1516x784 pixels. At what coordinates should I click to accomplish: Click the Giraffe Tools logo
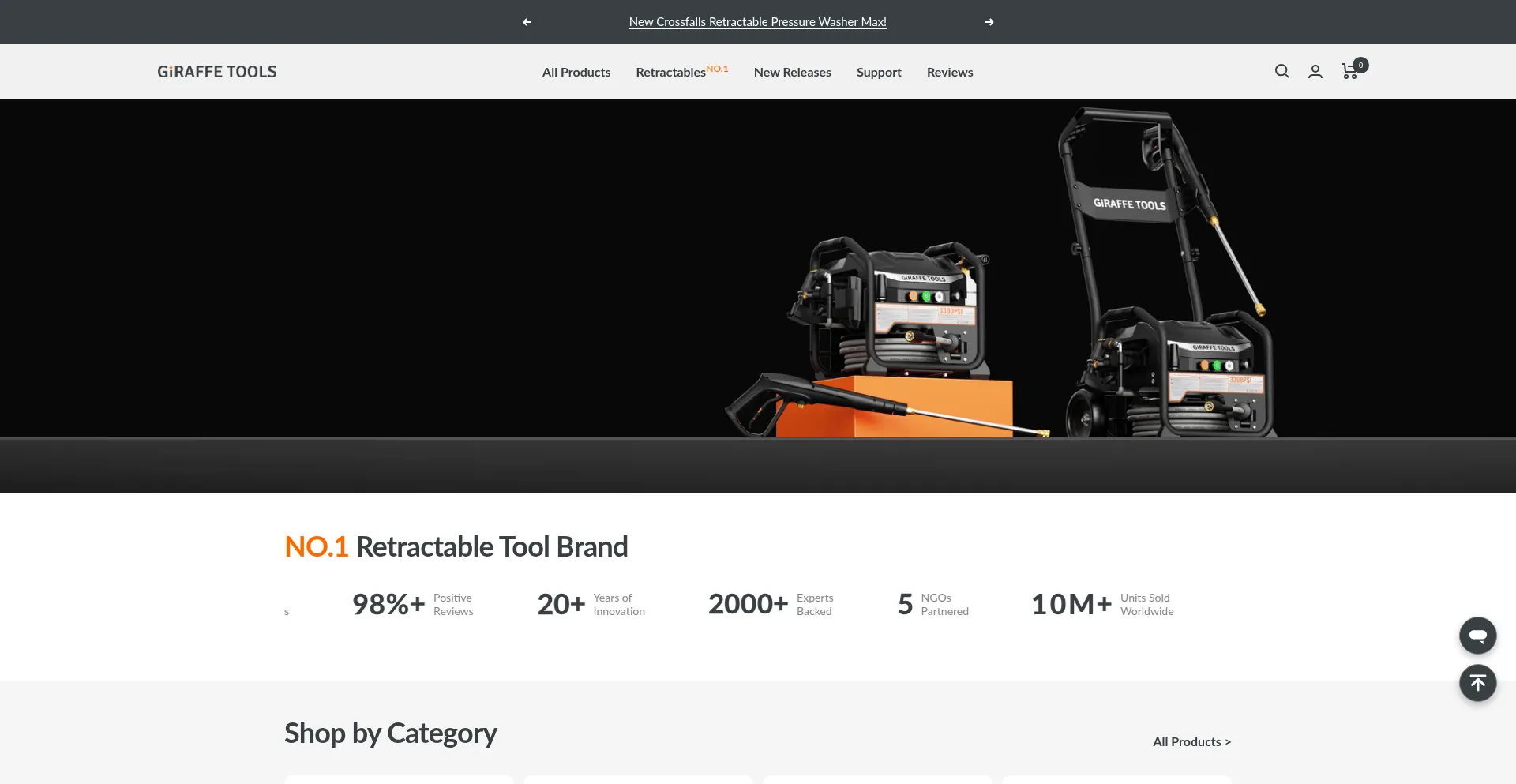pyautogui.click(x=217, y=72)
